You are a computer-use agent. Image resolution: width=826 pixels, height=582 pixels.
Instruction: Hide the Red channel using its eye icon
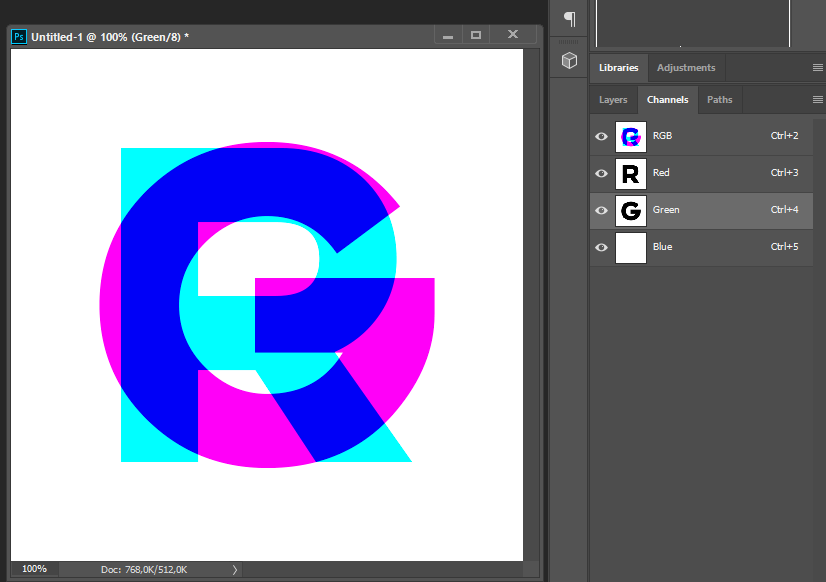pos(601,173)
